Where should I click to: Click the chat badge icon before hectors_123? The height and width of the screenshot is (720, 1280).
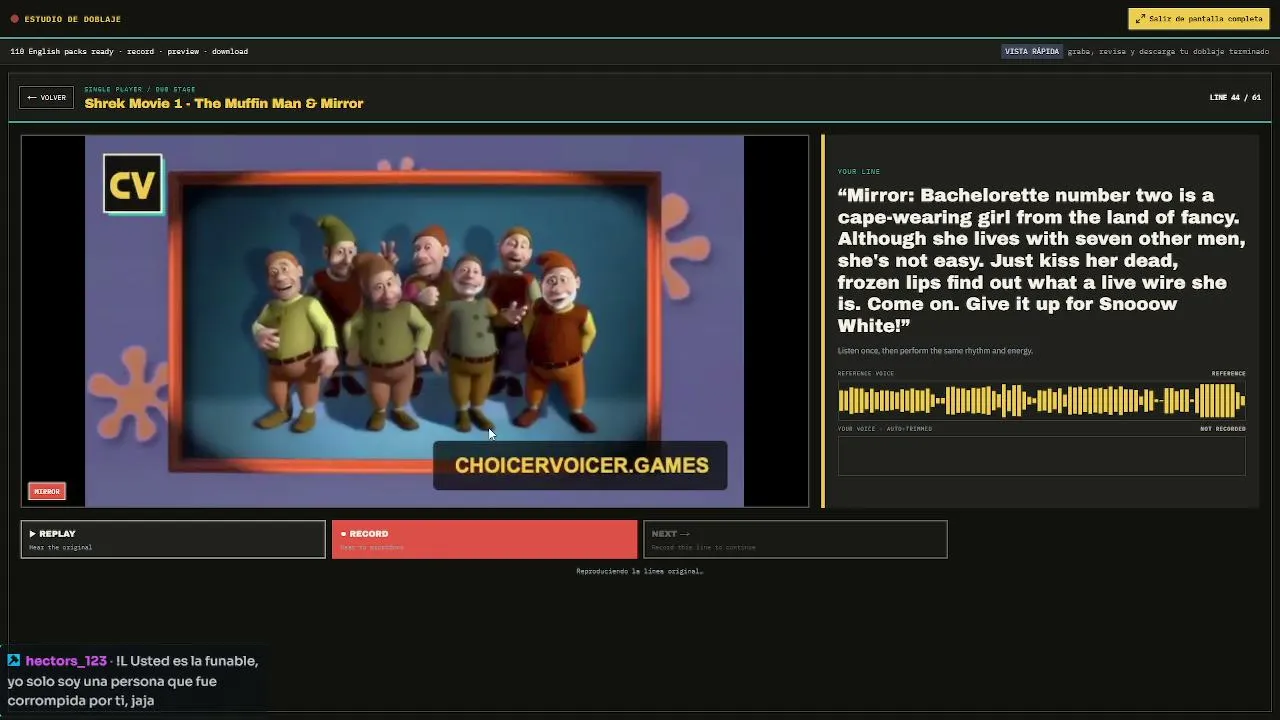(x=14, y=661)
